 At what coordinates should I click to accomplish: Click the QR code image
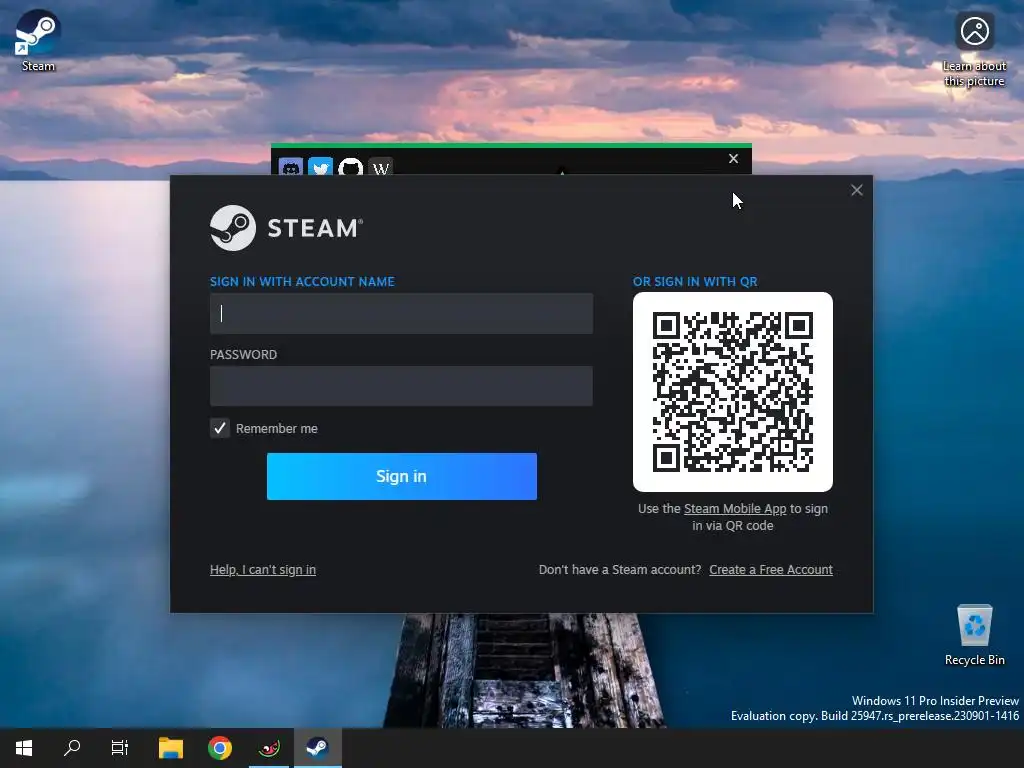733,392
